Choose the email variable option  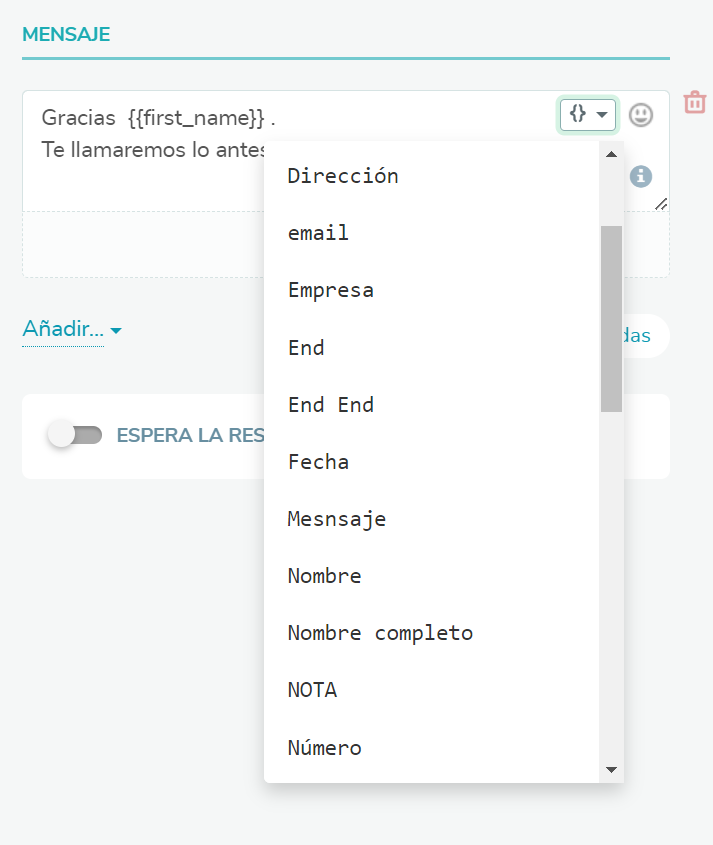(x=318, y=233)
